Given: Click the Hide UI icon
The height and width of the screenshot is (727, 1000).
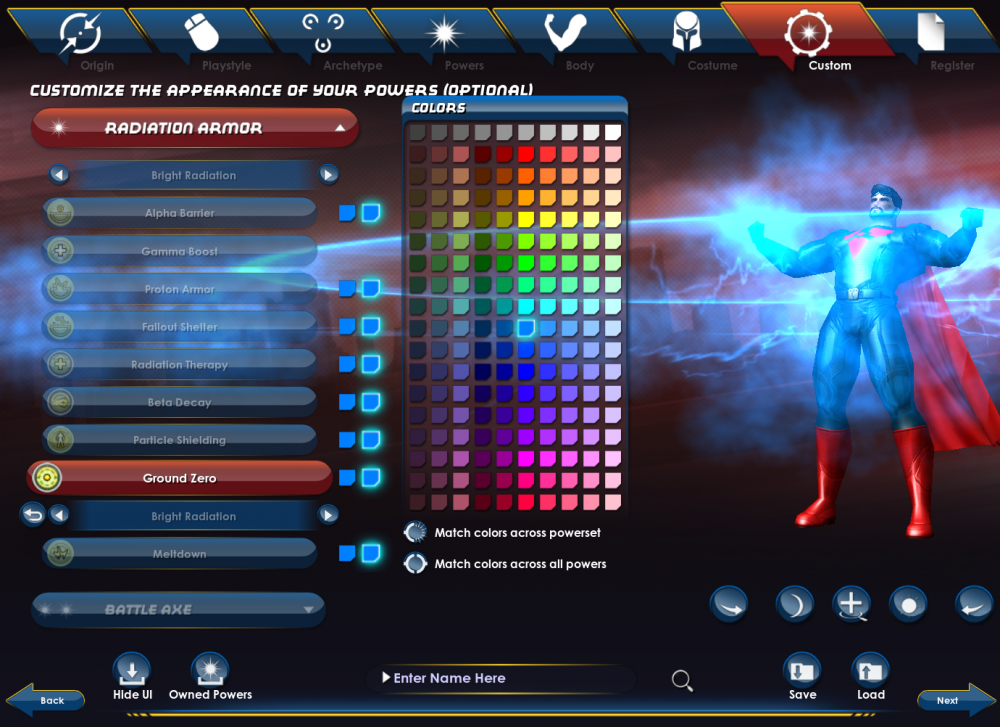Looking at the screenshot, I should click(x=132, y=671).
